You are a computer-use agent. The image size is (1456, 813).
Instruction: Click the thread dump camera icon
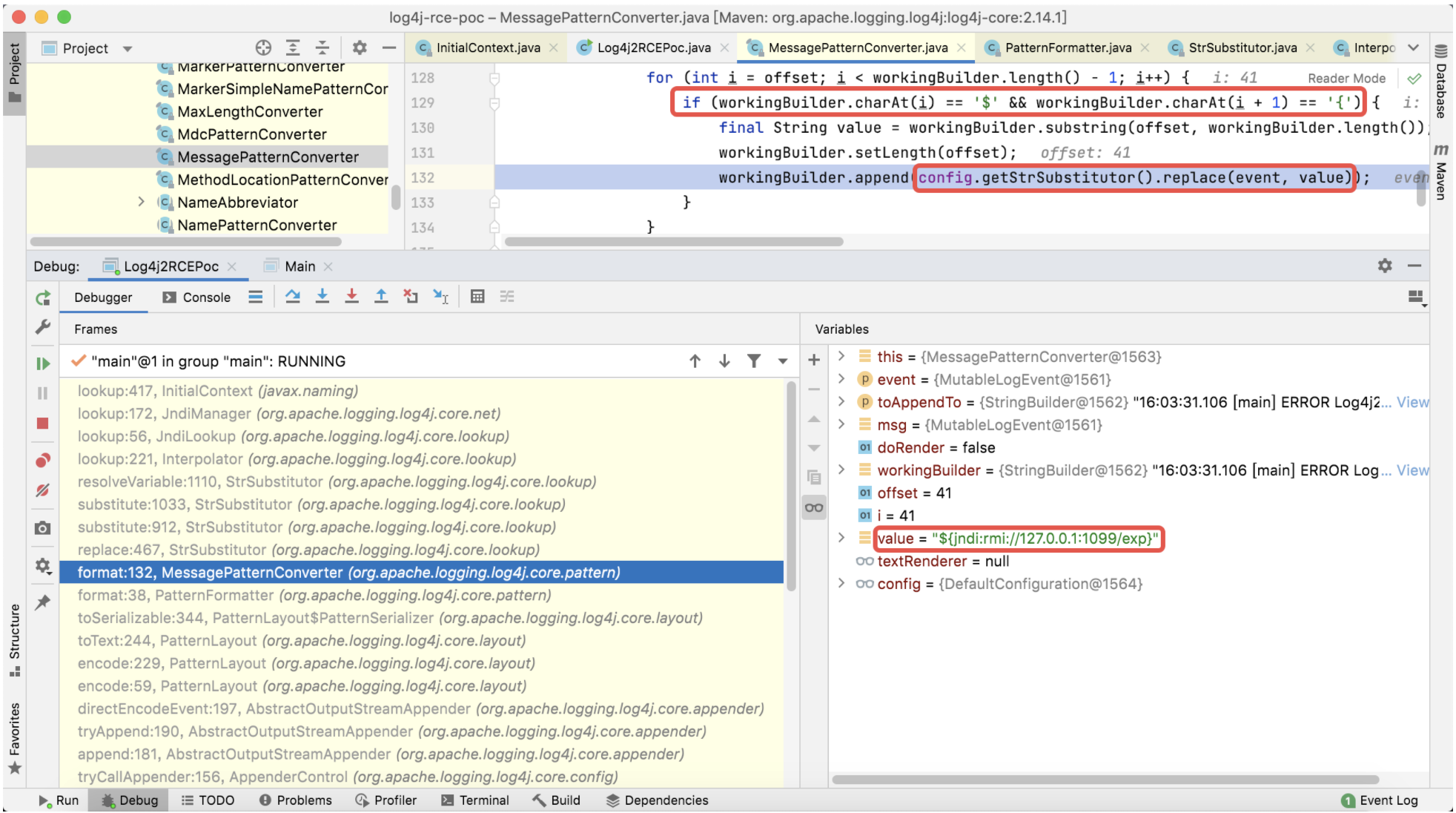coord(43,528)
